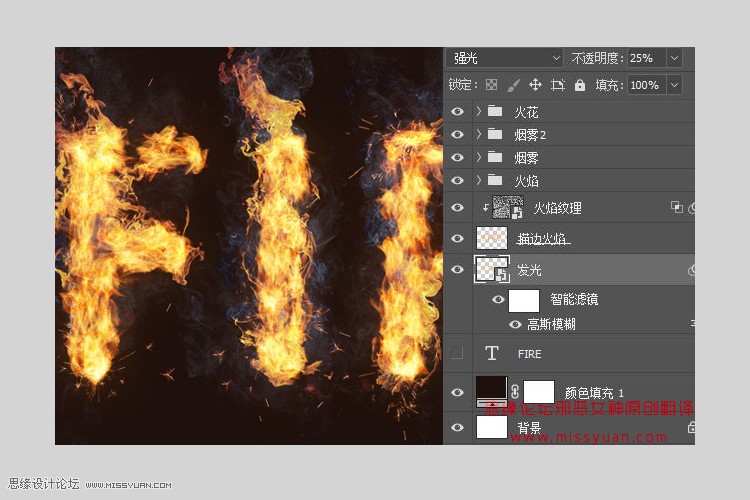The width and height of the screenshot is (750, 500).
Task: Click the 智能滤镜 white mask thumbnail
Action: pyautogui.click(x=523, y=300)
